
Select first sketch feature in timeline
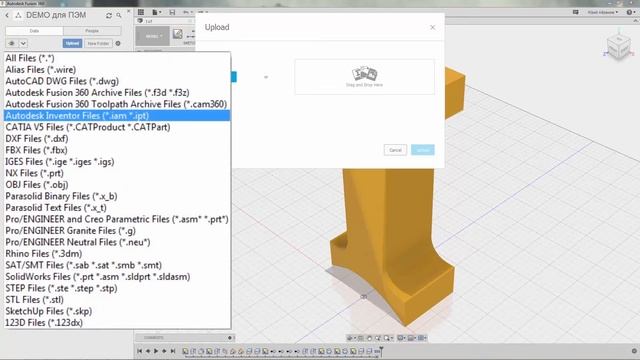[x=185, y=351]
